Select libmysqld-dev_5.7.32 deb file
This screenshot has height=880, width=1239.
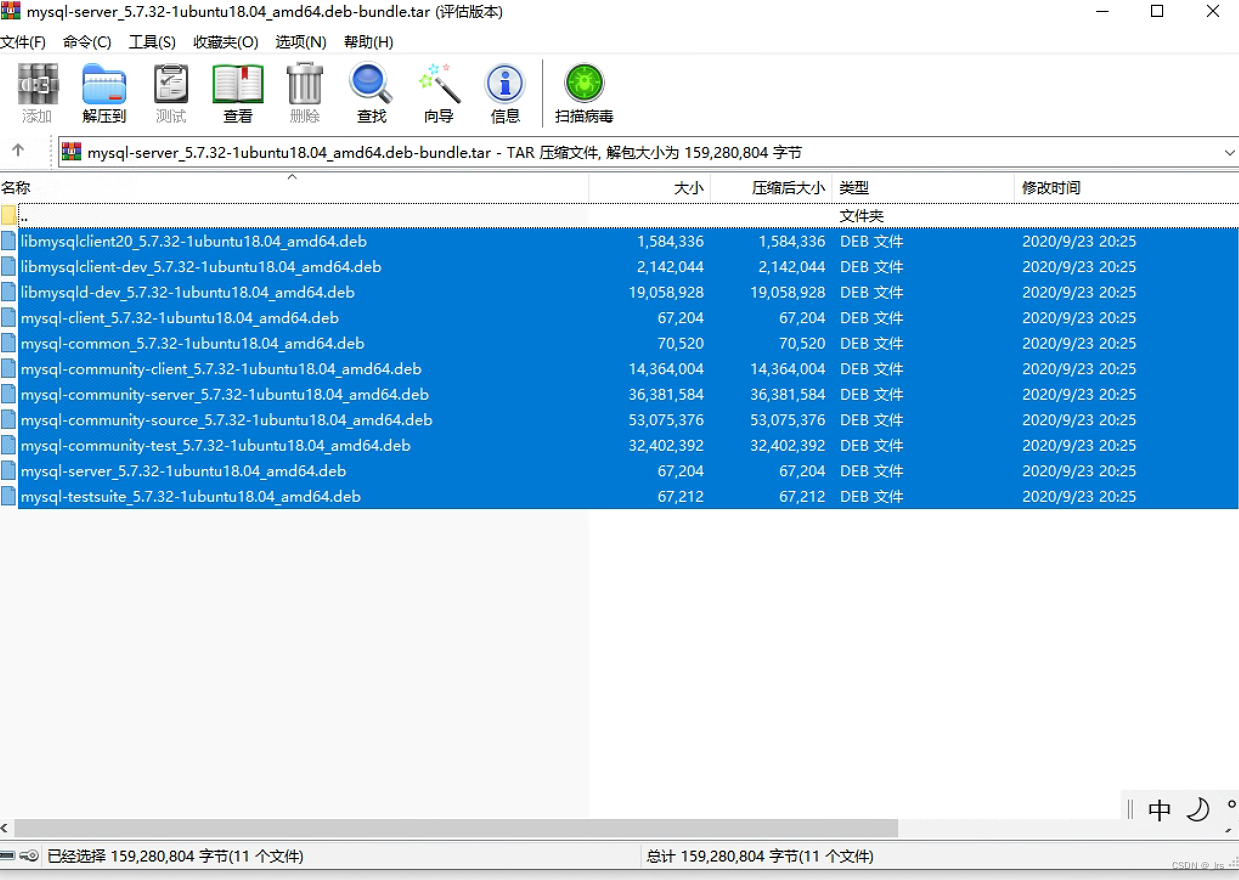tap(187, 292)
